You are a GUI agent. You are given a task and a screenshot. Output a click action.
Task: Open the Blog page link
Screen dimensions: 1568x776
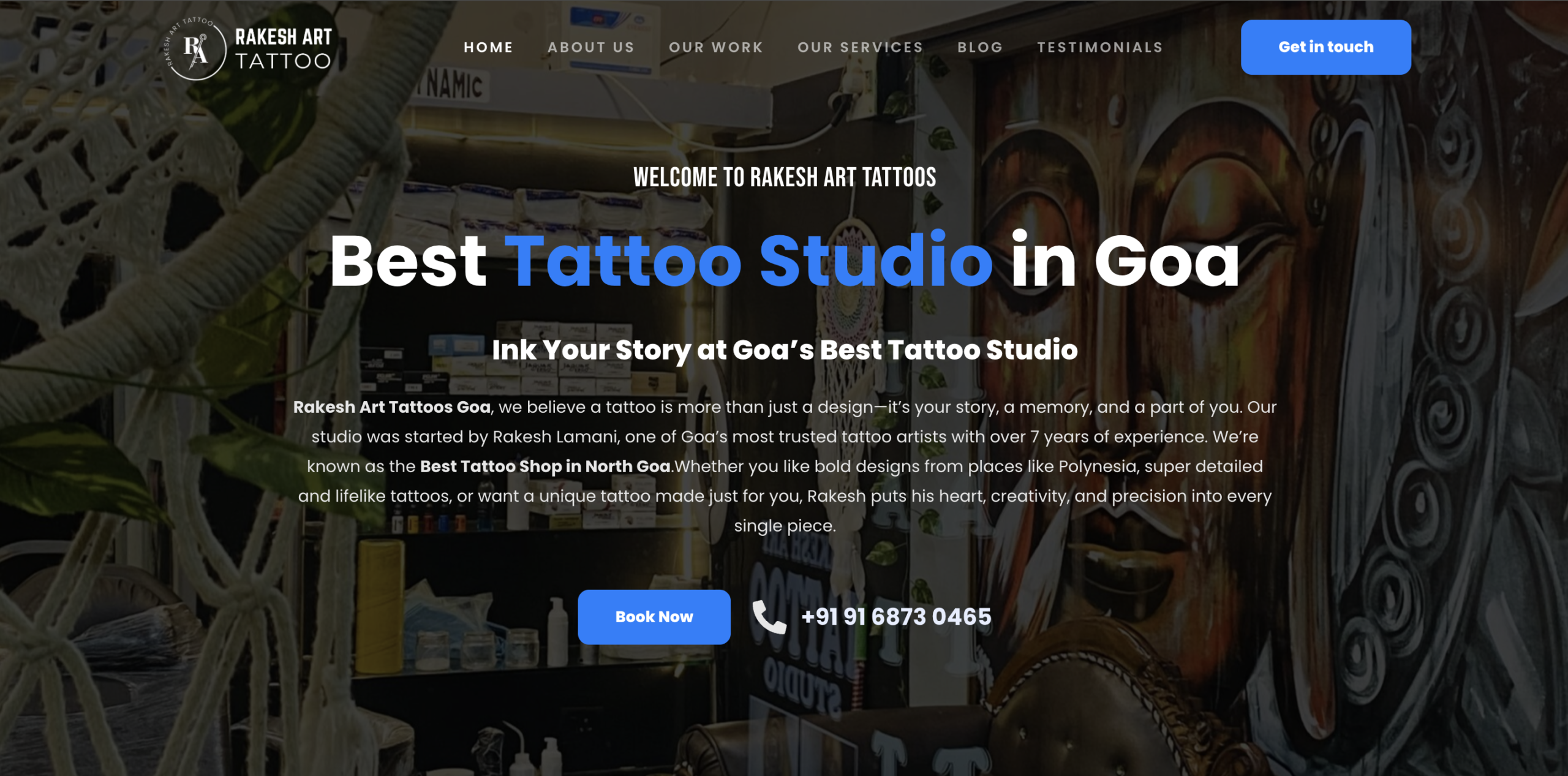coord(980,47)
